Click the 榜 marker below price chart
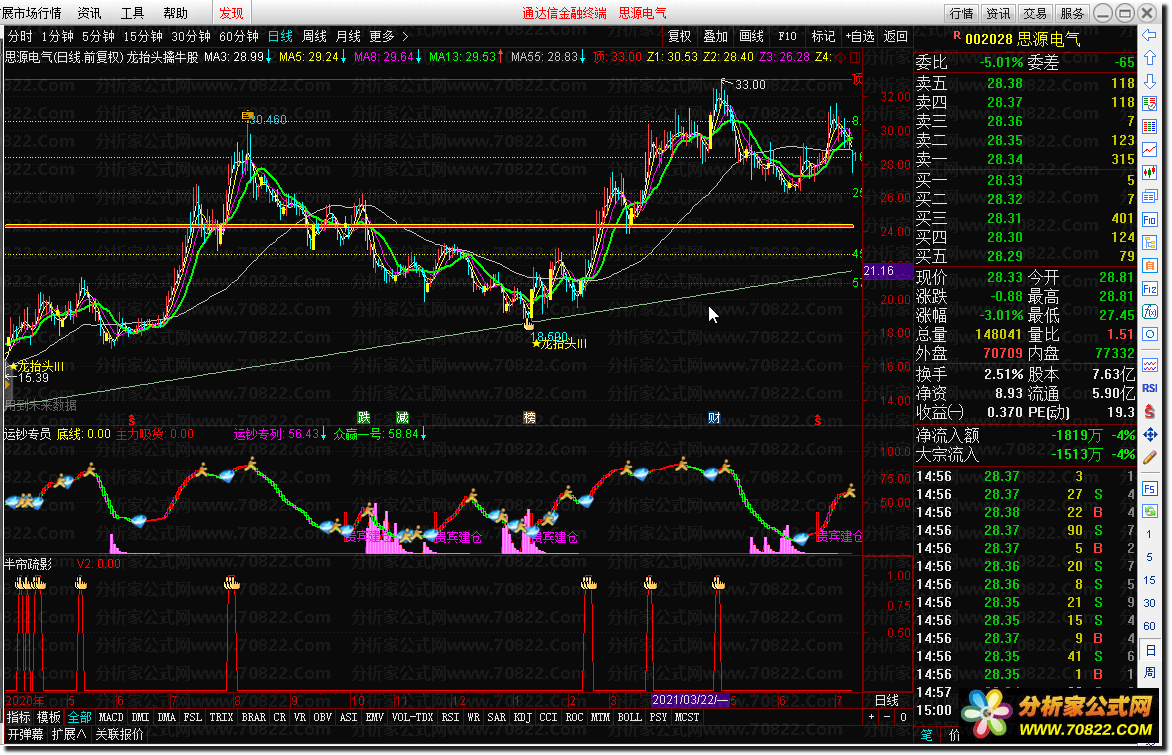The width and height of the screenshot is (1172, 755). click(x=529, y=418)
